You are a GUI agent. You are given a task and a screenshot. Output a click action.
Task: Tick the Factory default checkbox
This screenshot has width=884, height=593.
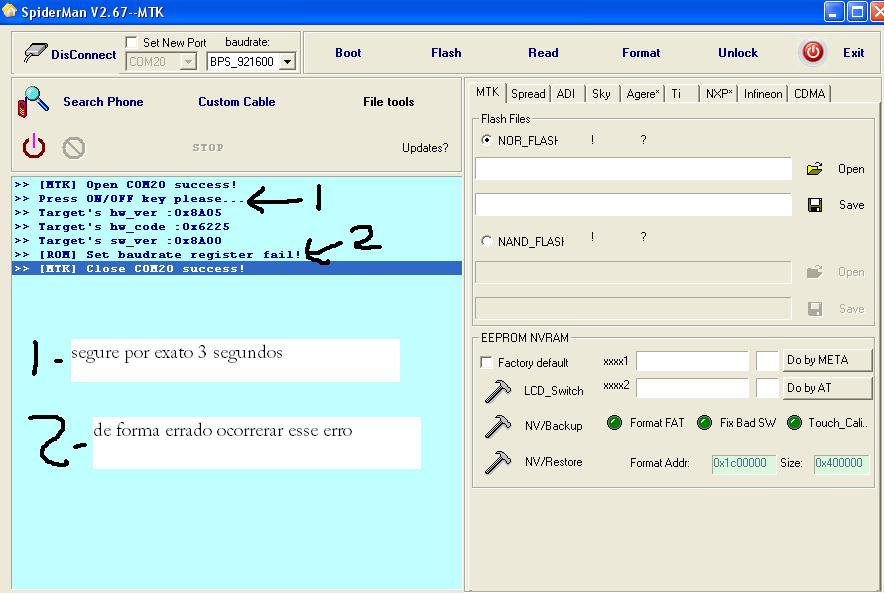click(x=486, y=362)
